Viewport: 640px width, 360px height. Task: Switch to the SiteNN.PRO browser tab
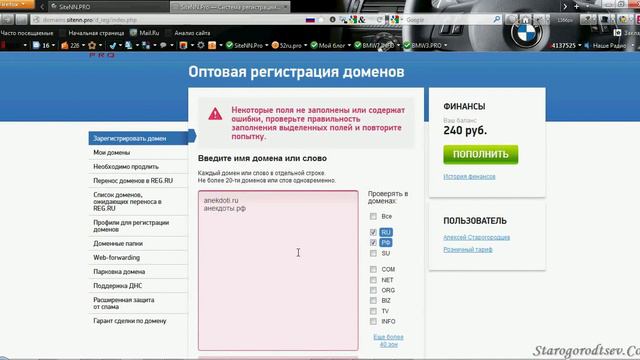click(x=108, y=7)
